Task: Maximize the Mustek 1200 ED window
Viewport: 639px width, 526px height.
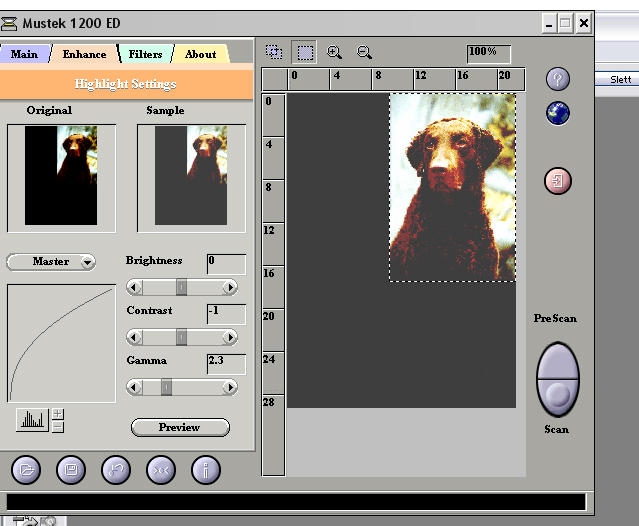Action: tap(565, 23)
